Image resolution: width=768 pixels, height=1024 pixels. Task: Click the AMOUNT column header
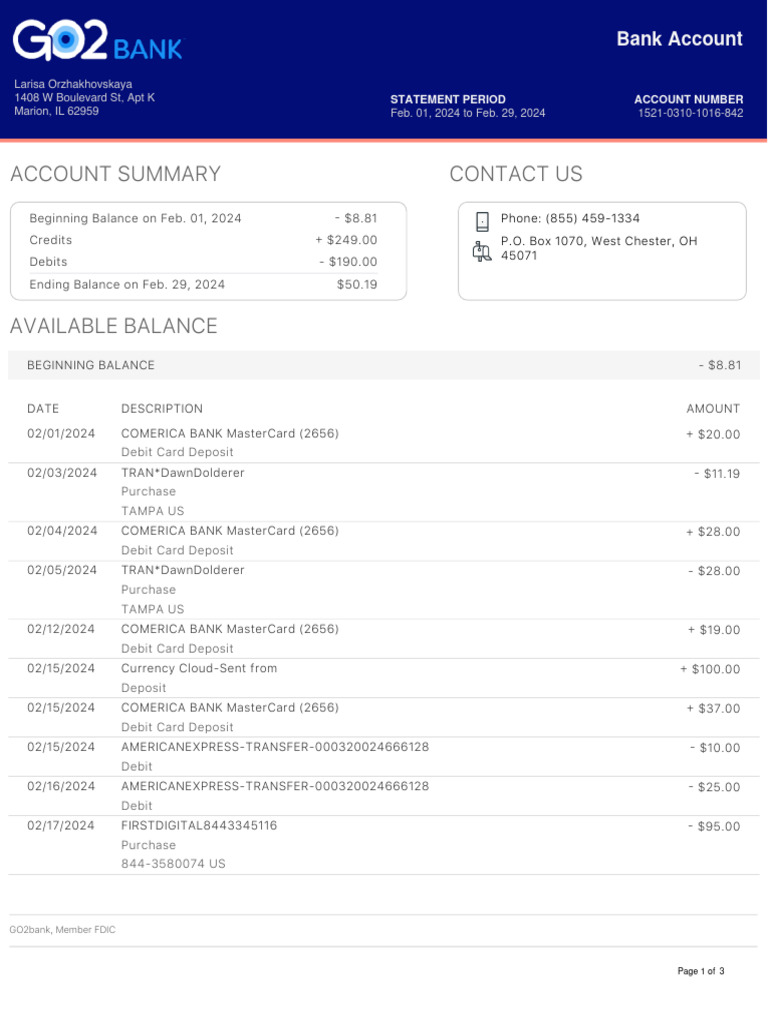point(713,409)
